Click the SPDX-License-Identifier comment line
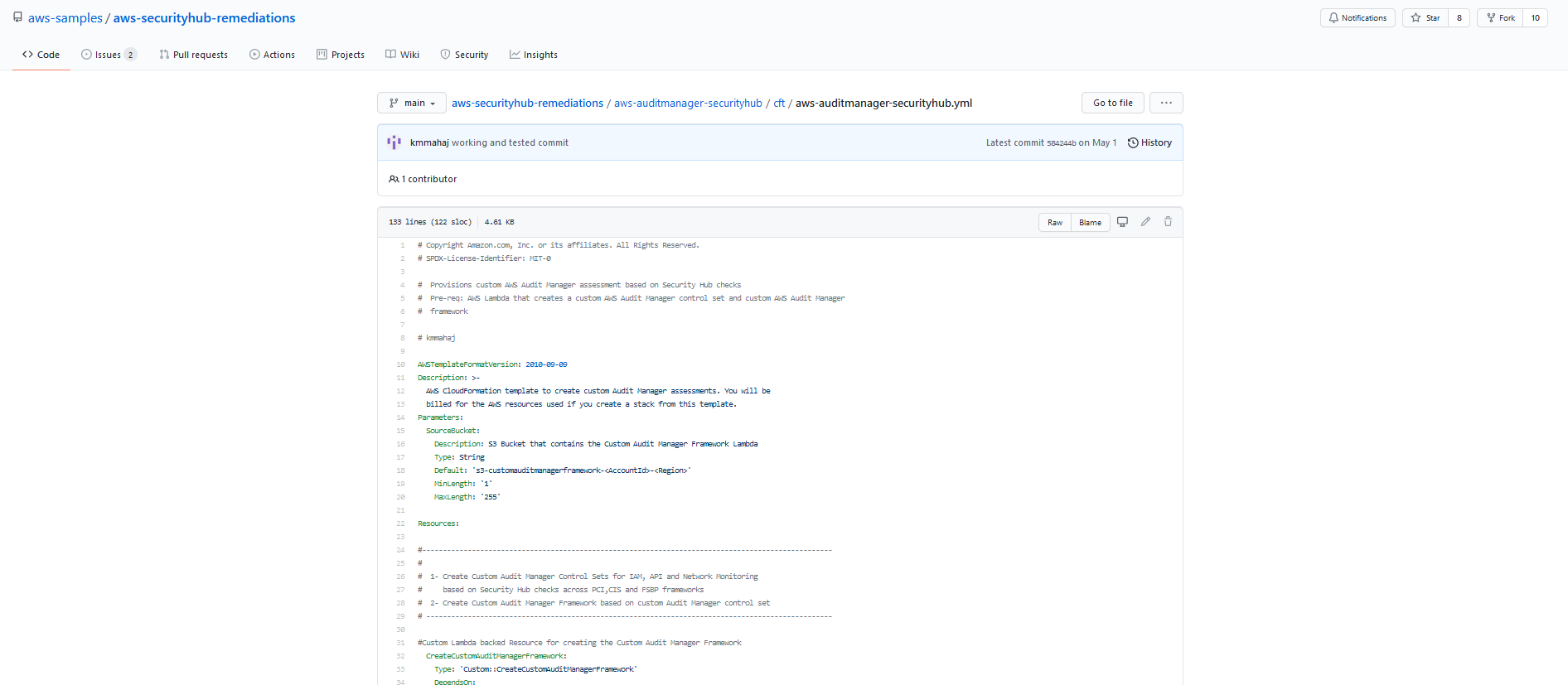The image size is (1568, 685). pos(484,258)
